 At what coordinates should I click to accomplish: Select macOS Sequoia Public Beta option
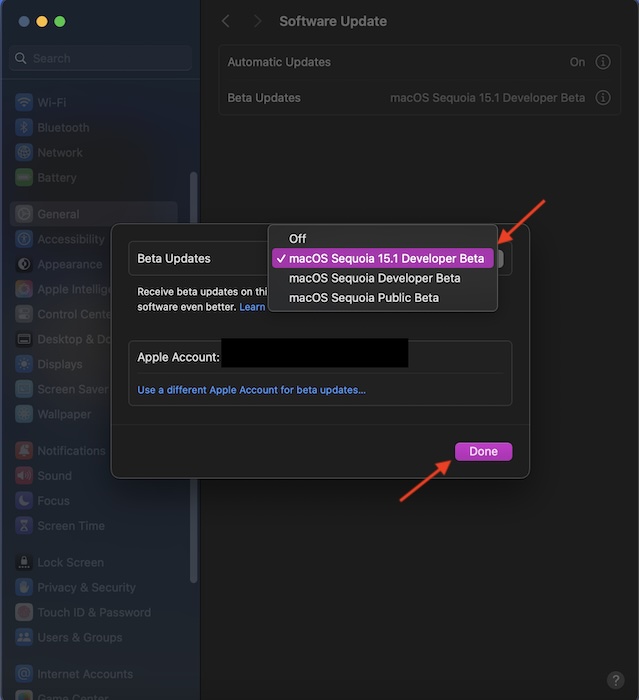pos(383,298)
